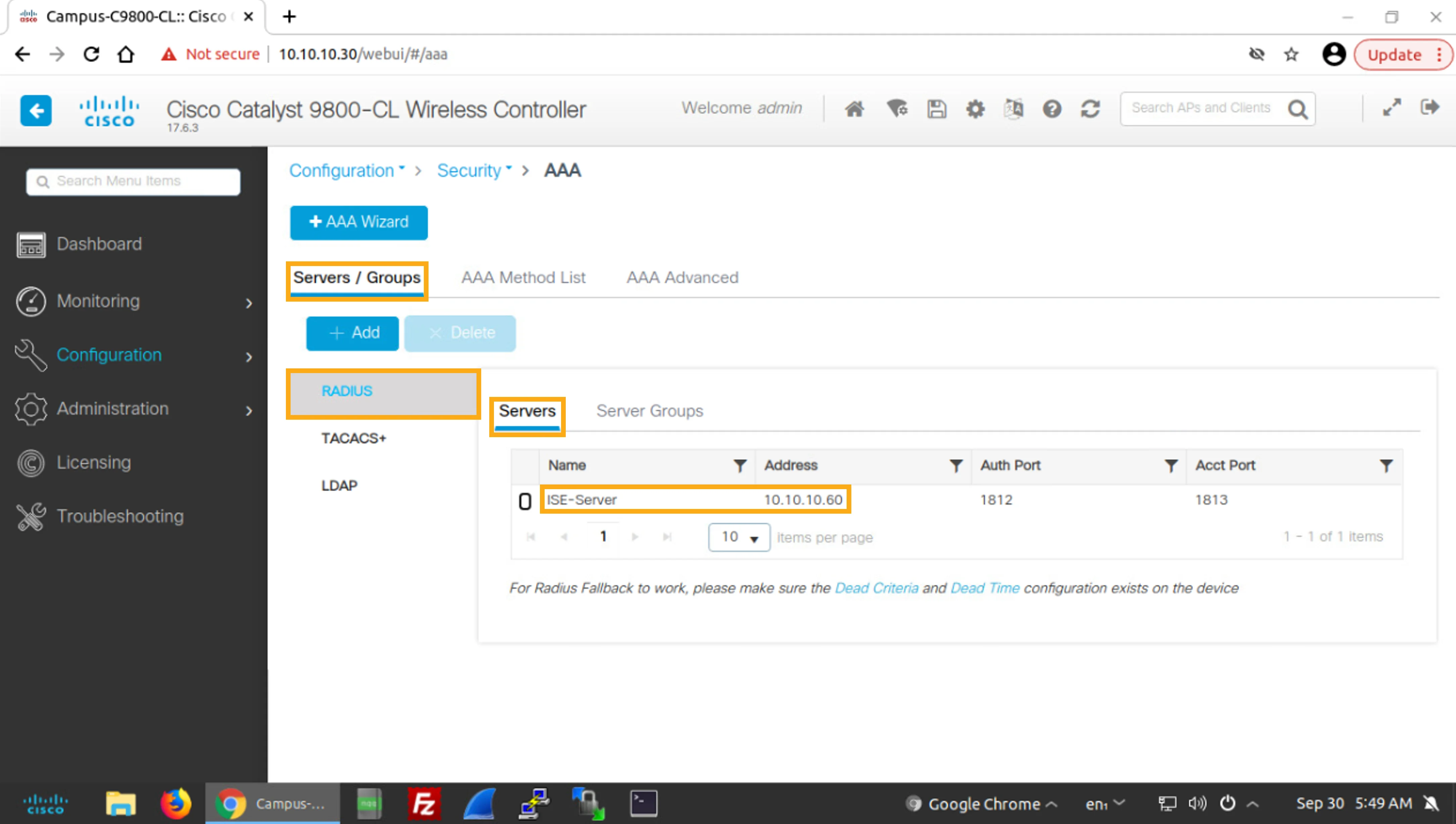
Task: Open the items per page dropdown
Action: pyautogui.click(x=739, y=537)
